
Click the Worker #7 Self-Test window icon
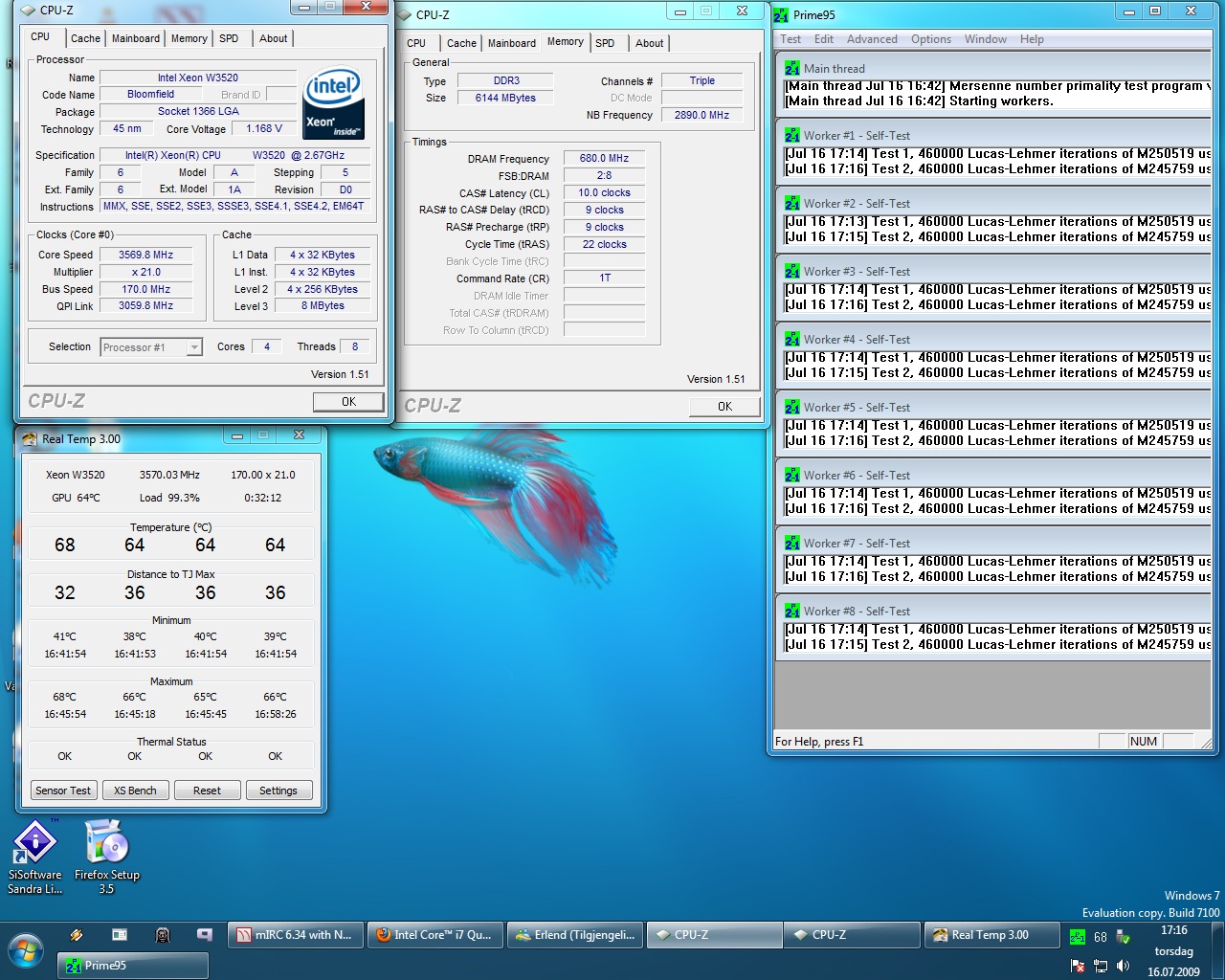[x=792, y=544]
